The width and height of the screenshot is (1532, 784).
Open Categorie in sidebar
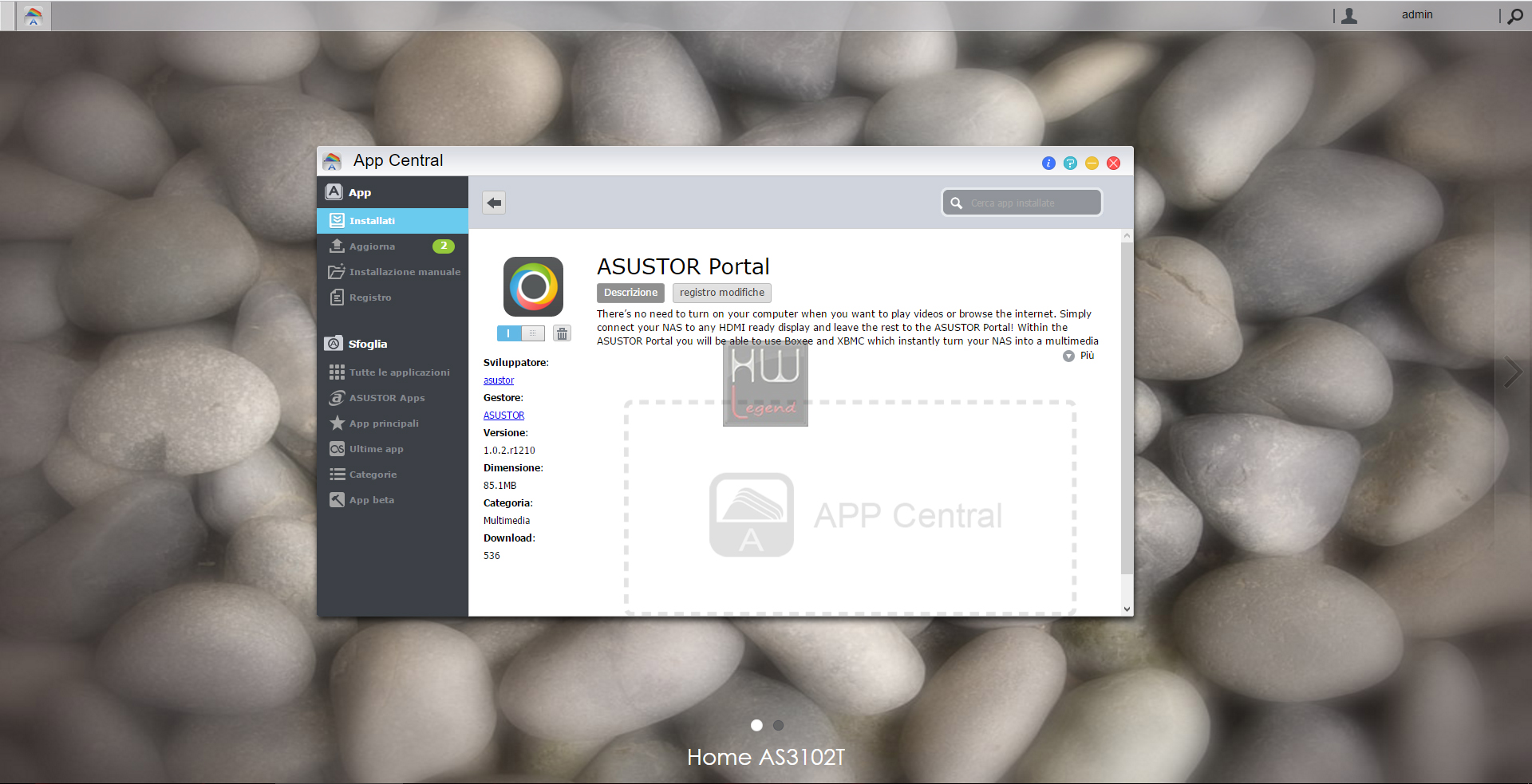click(392, 475)
